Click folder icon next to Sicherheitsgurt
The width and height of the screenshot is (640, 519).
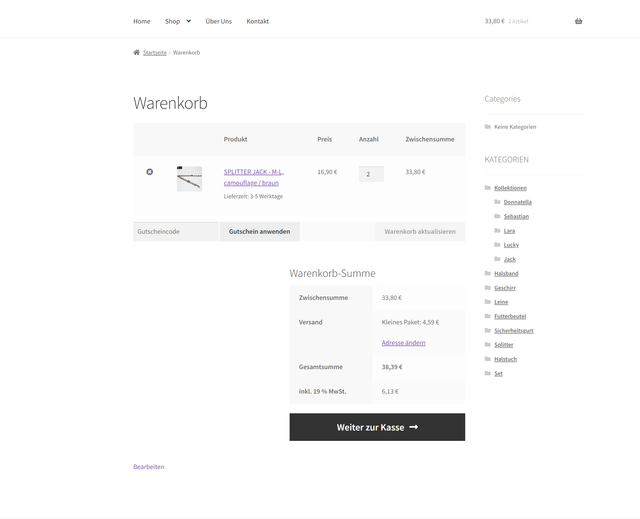click(487, 330)
